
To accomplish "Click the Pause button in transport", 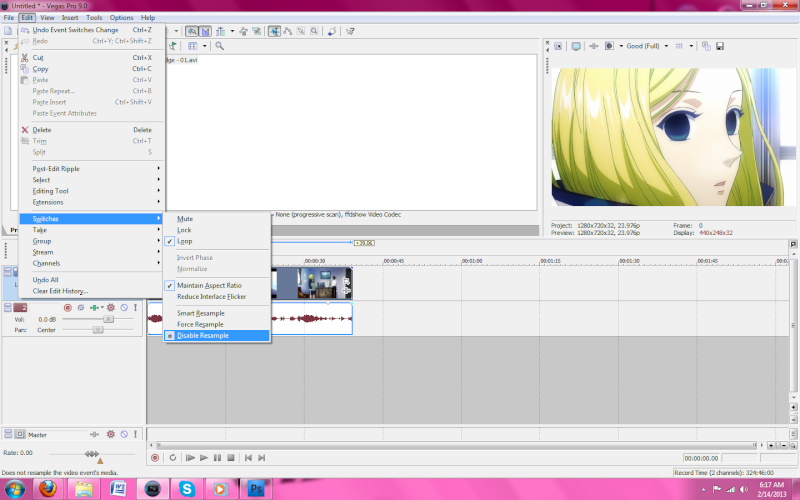I will tap(217, 458).
